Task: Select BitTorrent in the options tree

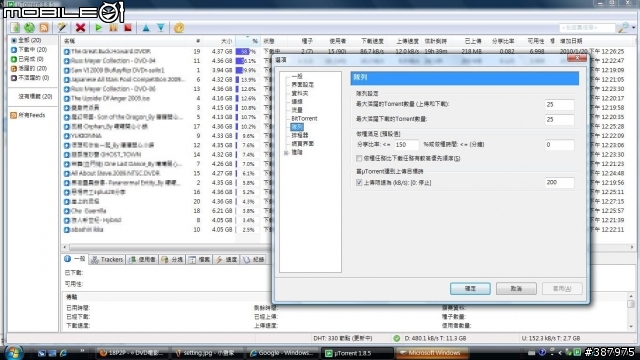Action: click(x=304, y=119)
